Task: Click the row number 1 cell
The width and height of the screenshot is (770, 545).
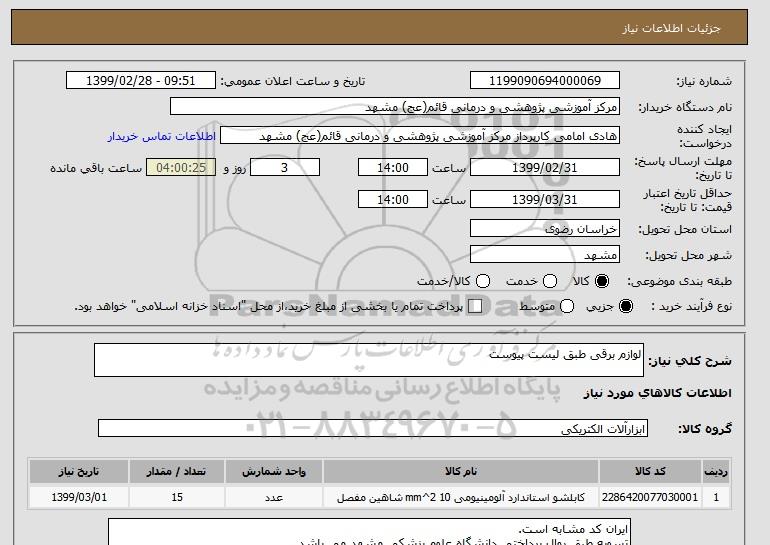Action: pyautogui.click(x=716, y=497)
